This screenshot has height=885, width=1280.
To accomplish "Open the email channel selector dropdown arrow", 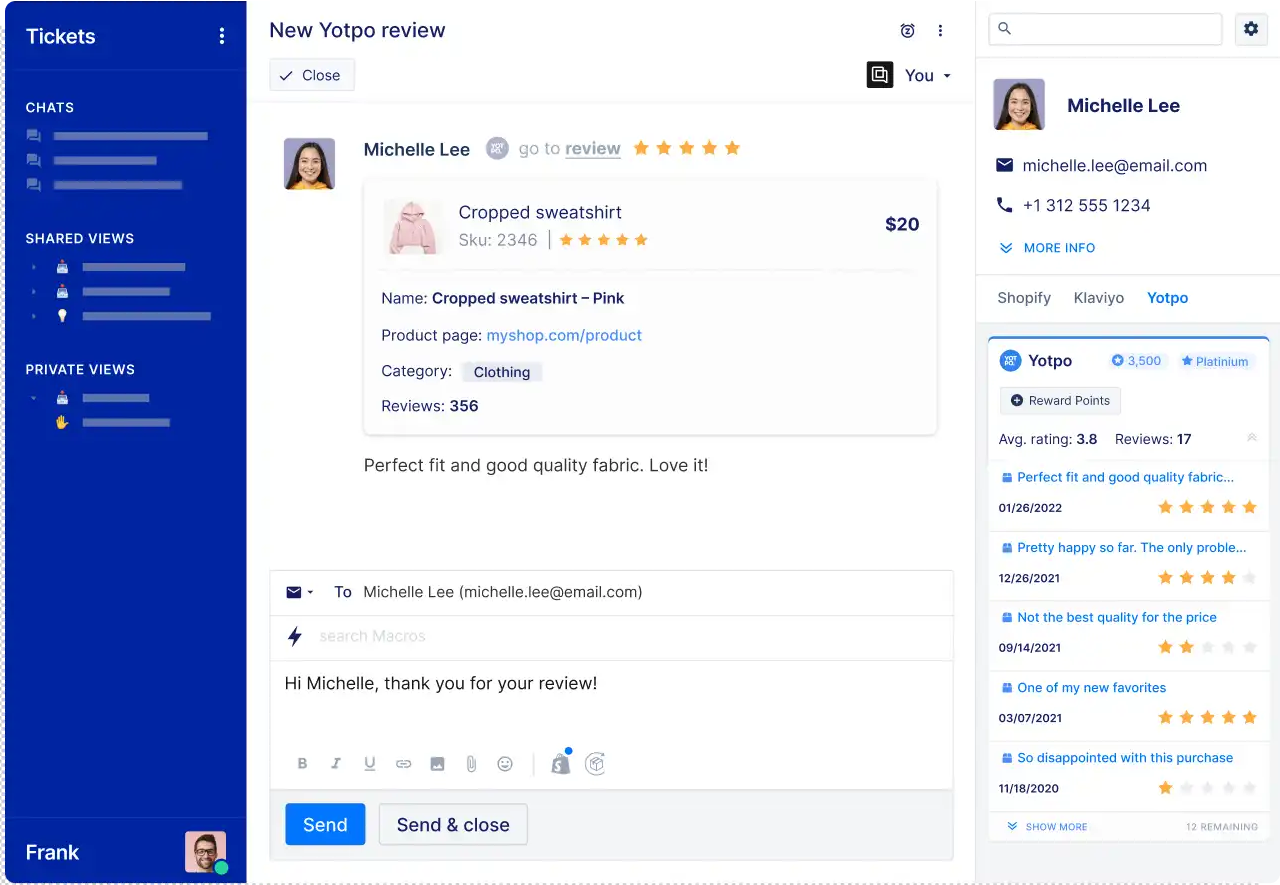I will (310, 592).
